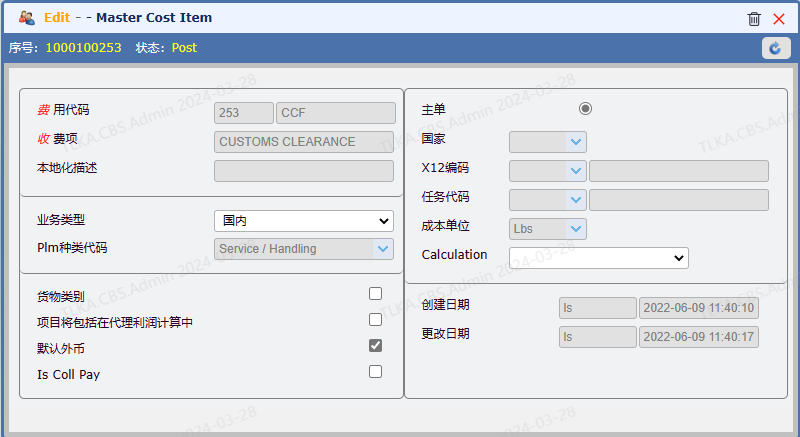Click the Calculation label

pyautogui.click(x=455, y=254)
